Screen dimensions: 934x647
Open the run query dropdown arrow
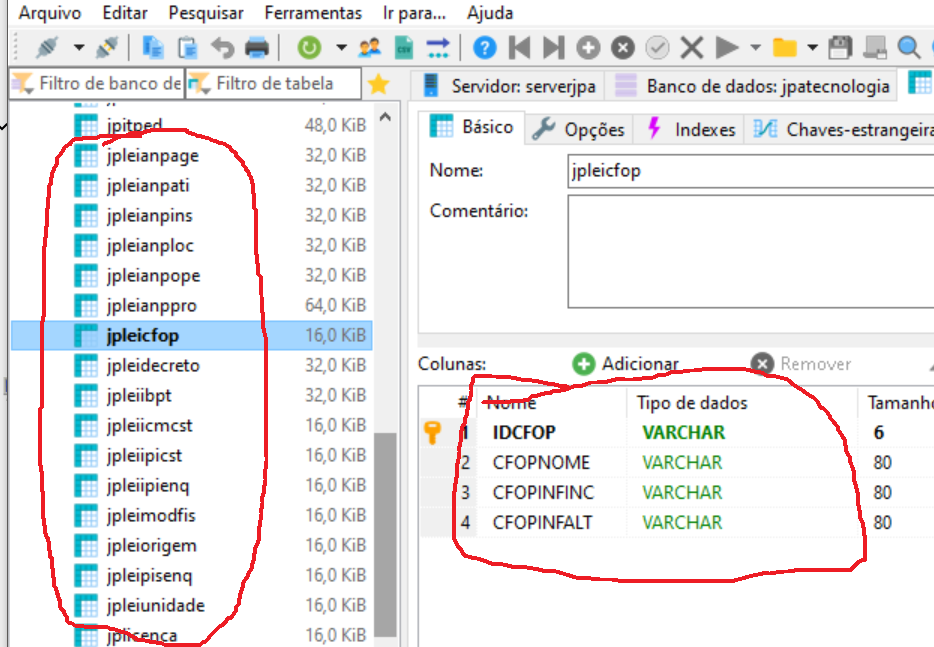[x=755, y=47]
